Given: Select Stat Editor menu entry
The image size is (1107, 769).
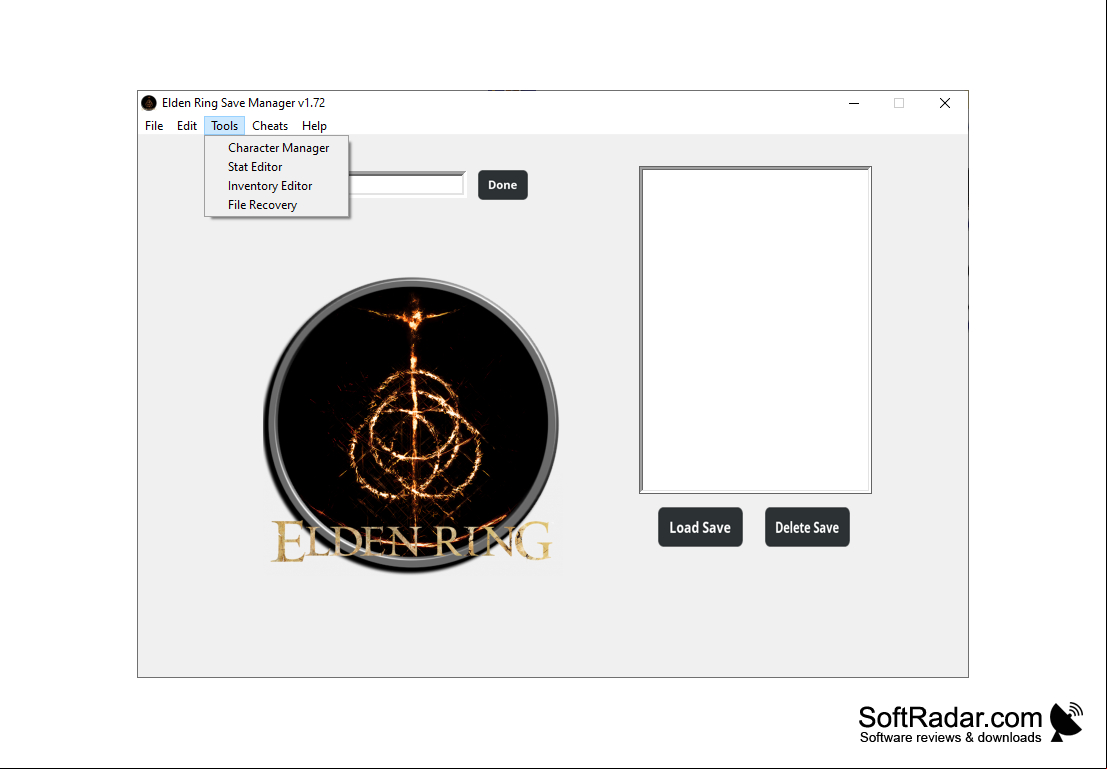Looking at the screenshot, I should tap(277, 167).
